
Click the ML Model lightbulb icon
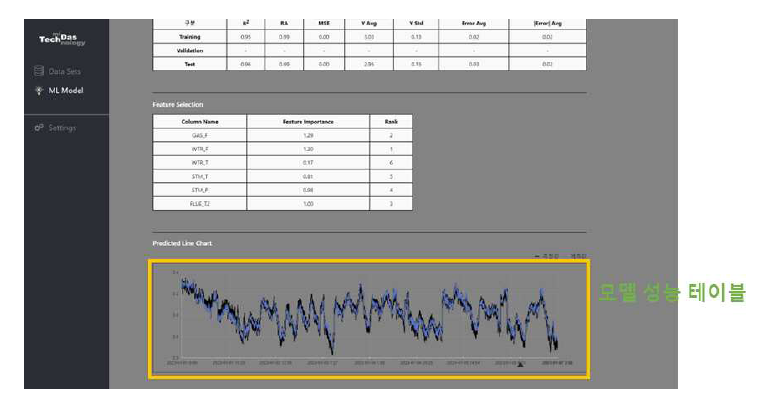tap(39, 91)
